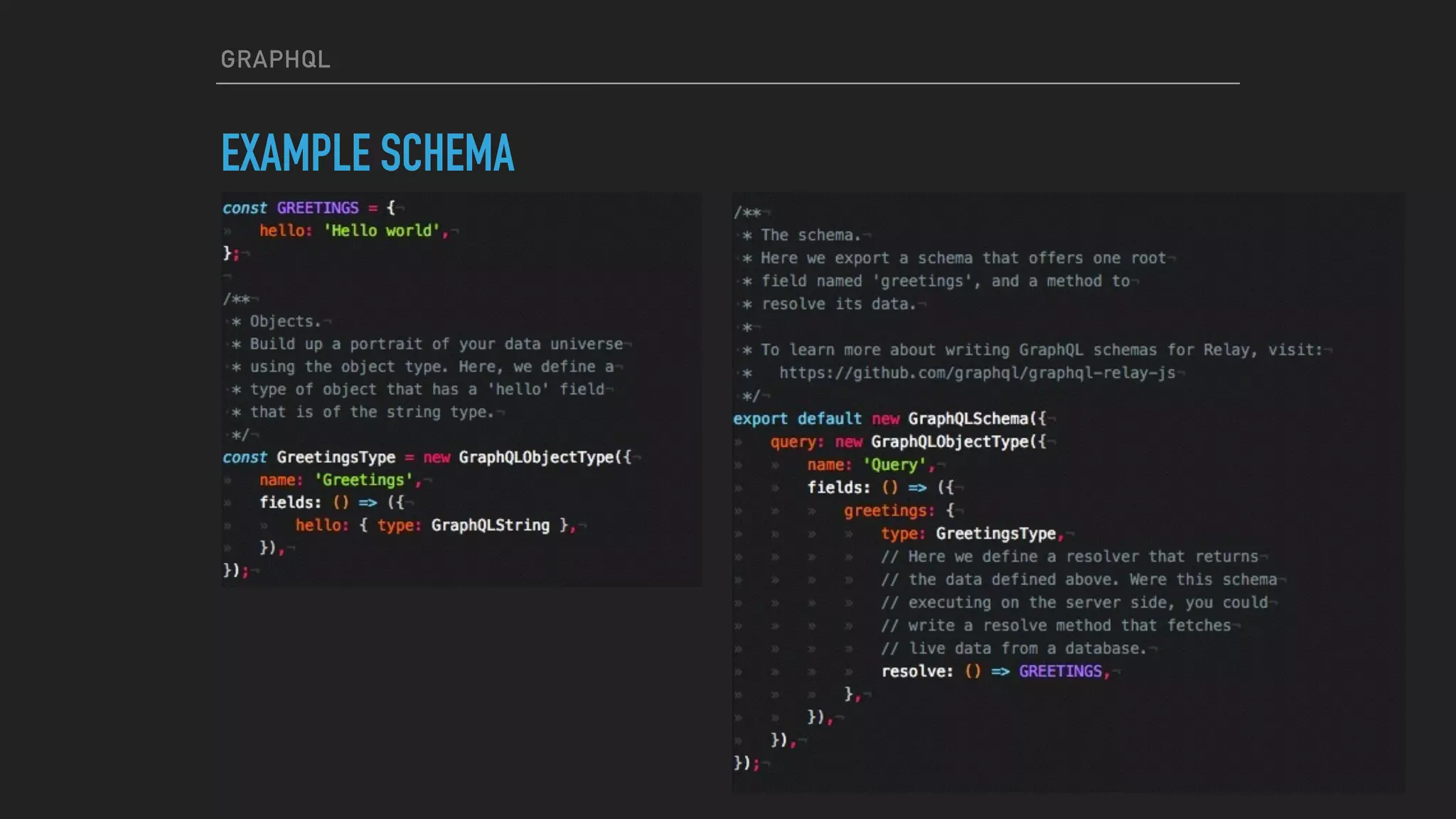Click the 'const GreetingsType = new GraphQLObjectType' line
The image size is (1456, 819).
(427, 457)
